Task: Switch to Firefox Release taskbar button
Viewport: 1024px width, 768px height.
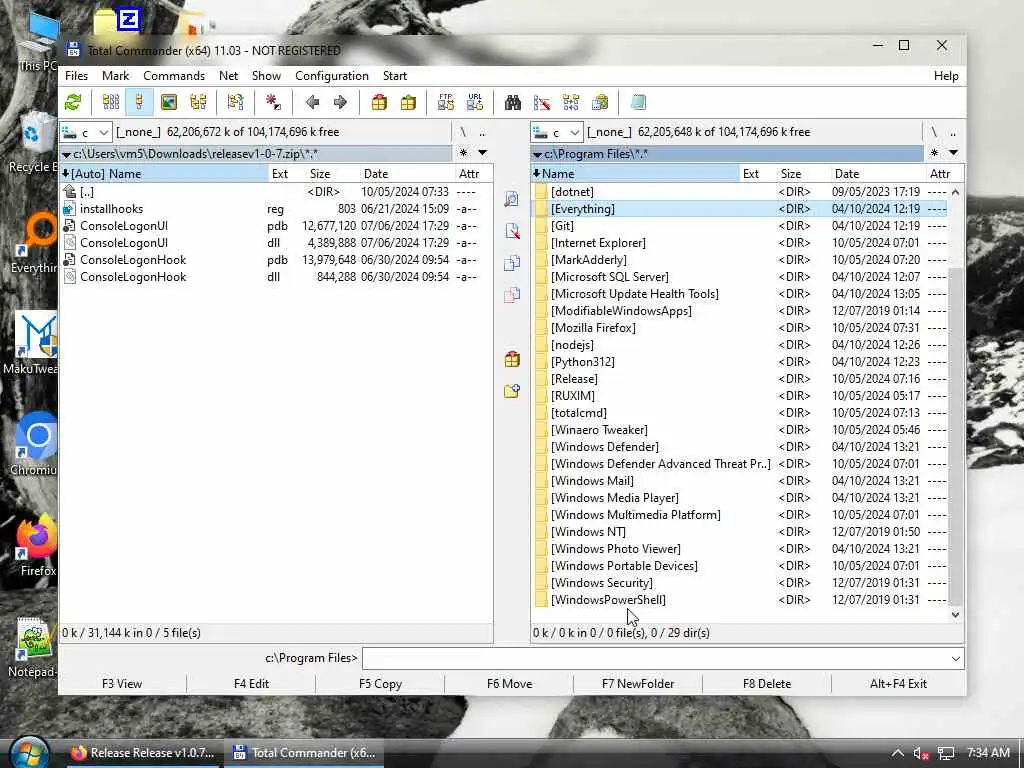Action: (x=143, y=753)
